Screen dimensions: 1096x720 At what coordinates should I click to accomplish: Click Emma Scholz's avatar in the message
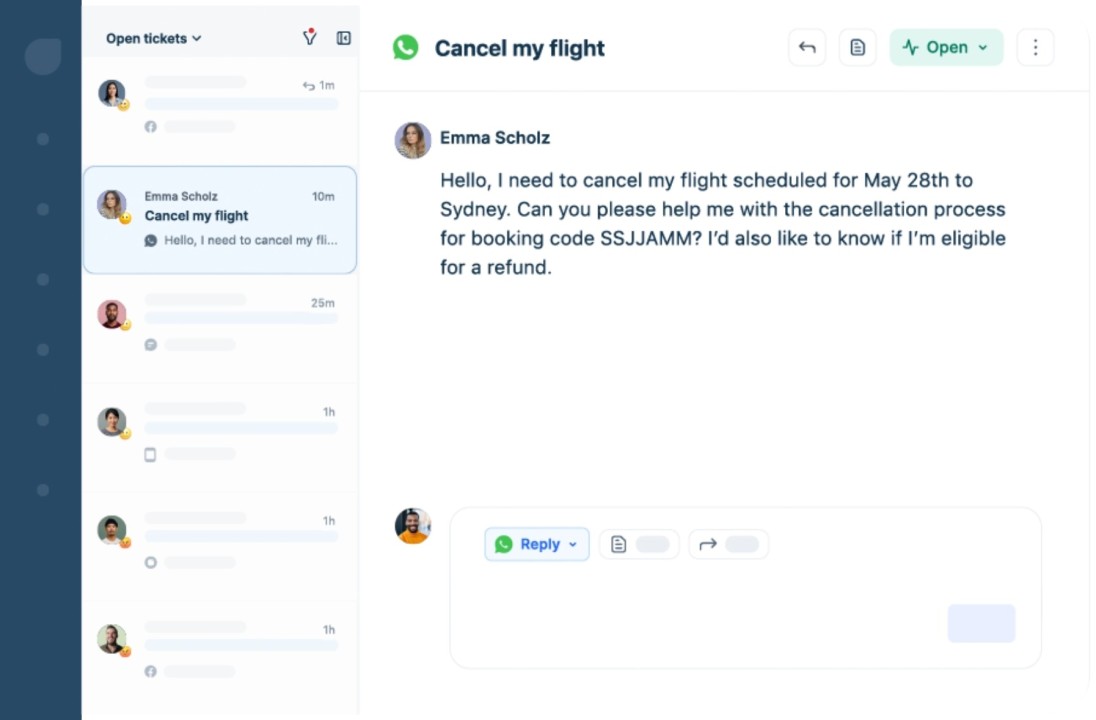[x=413, y=141]
